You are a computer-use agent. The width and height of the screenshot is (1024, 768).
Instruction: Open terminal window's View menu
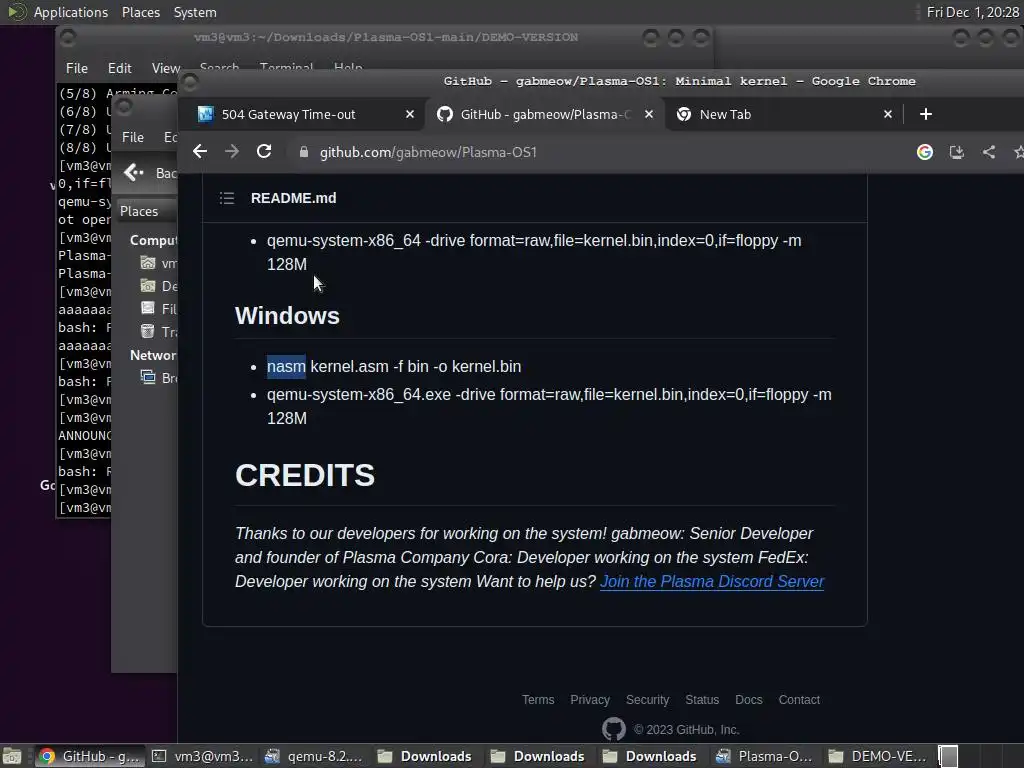(166, 68)
